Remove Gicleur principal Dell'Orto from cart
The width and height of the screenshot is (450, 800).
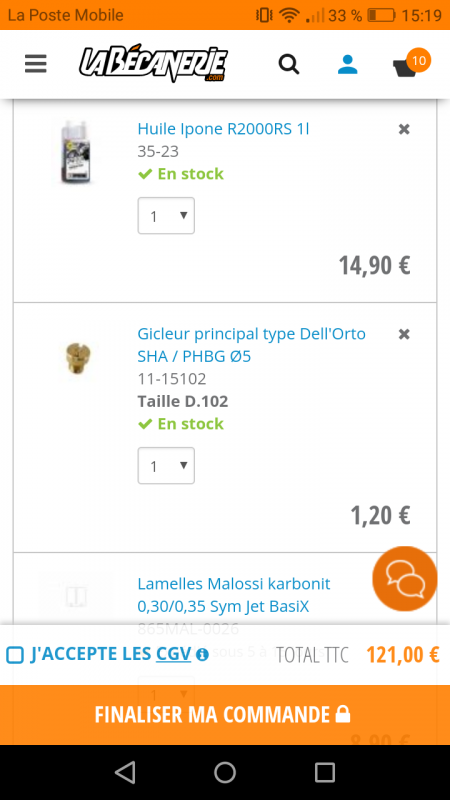click(x=404, y=334)
